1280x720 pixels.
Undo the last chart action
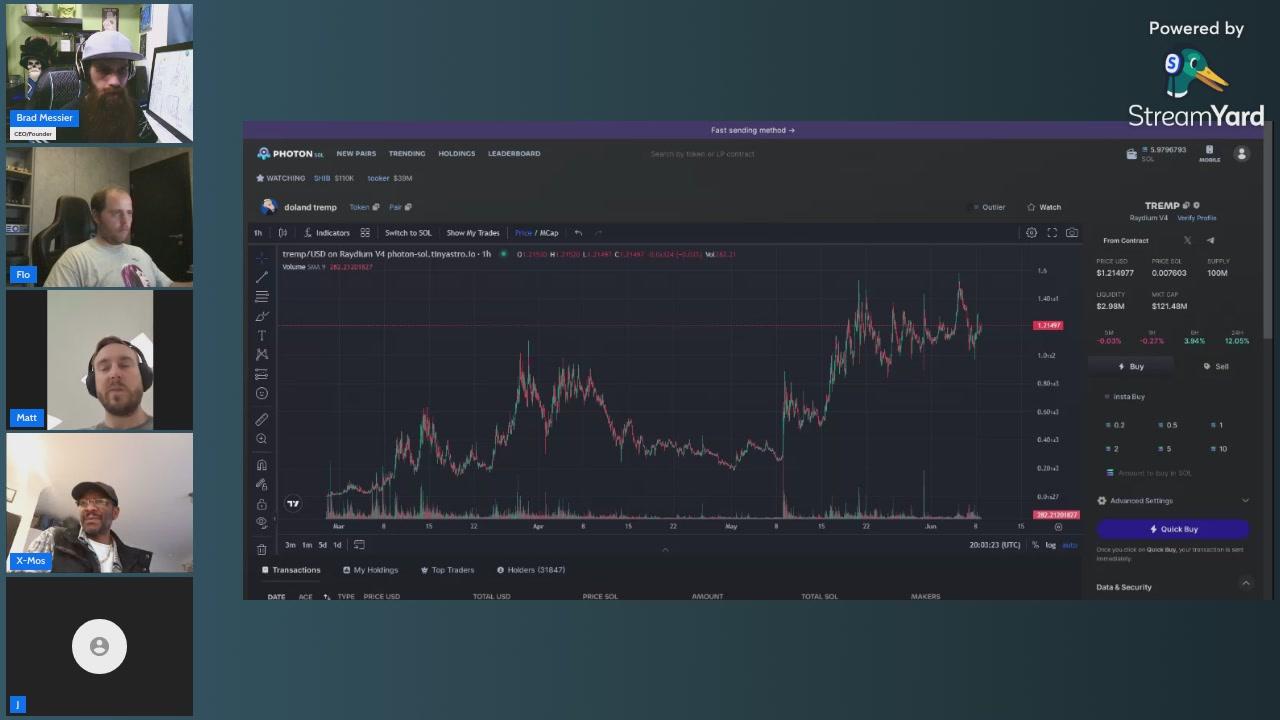coord(578,233)
